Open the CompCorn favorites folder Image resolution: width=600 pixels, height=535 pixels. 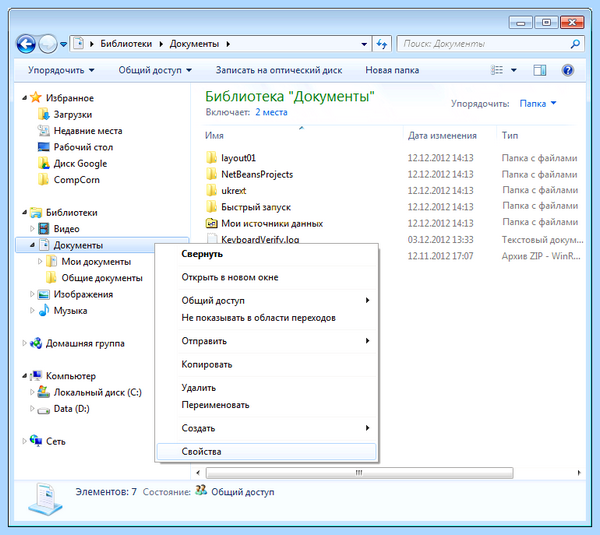click(x=69, y=179)
